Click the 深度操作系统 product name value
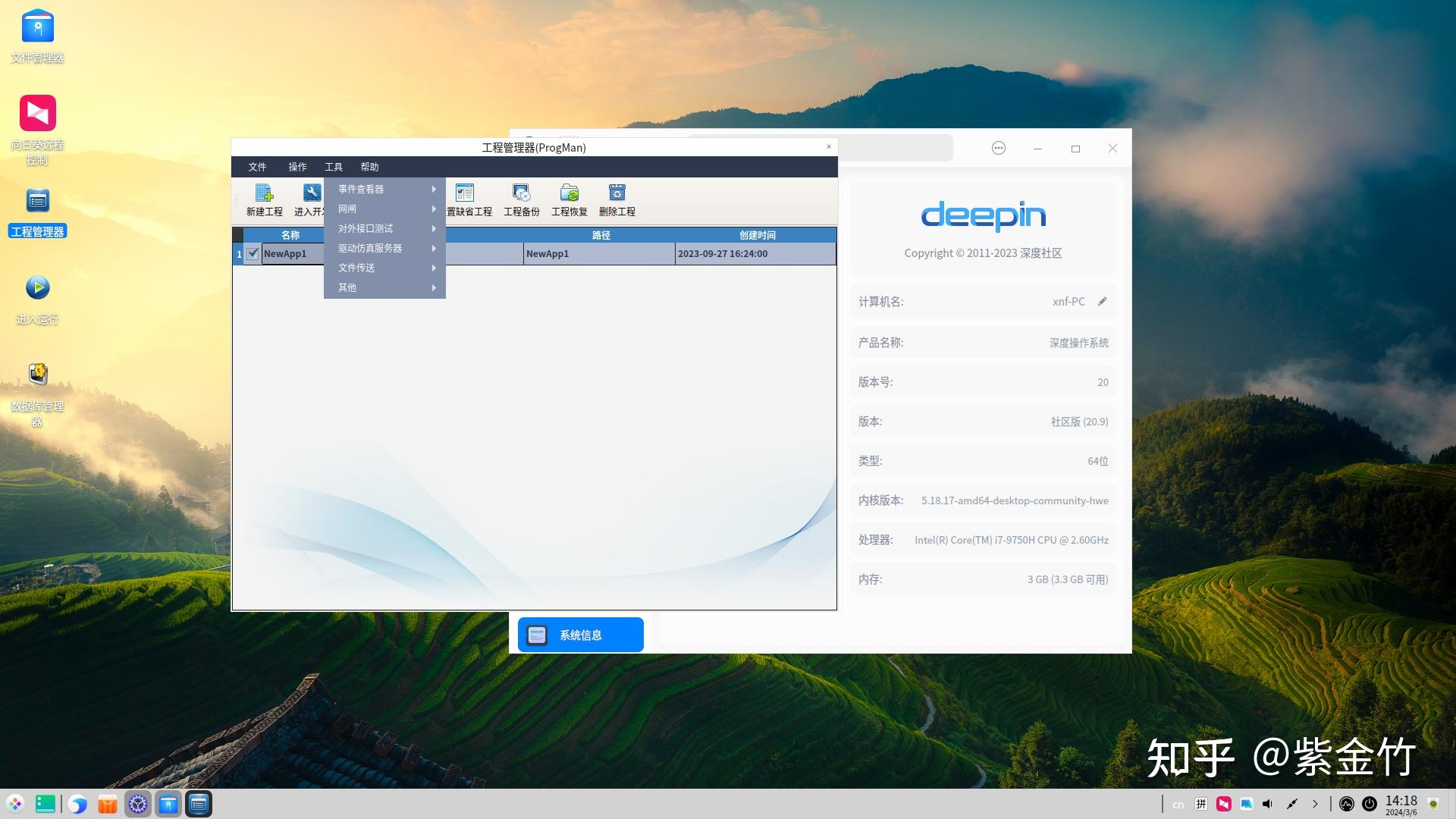This screenshot has height=819, width=1456. click(1078, 343)
